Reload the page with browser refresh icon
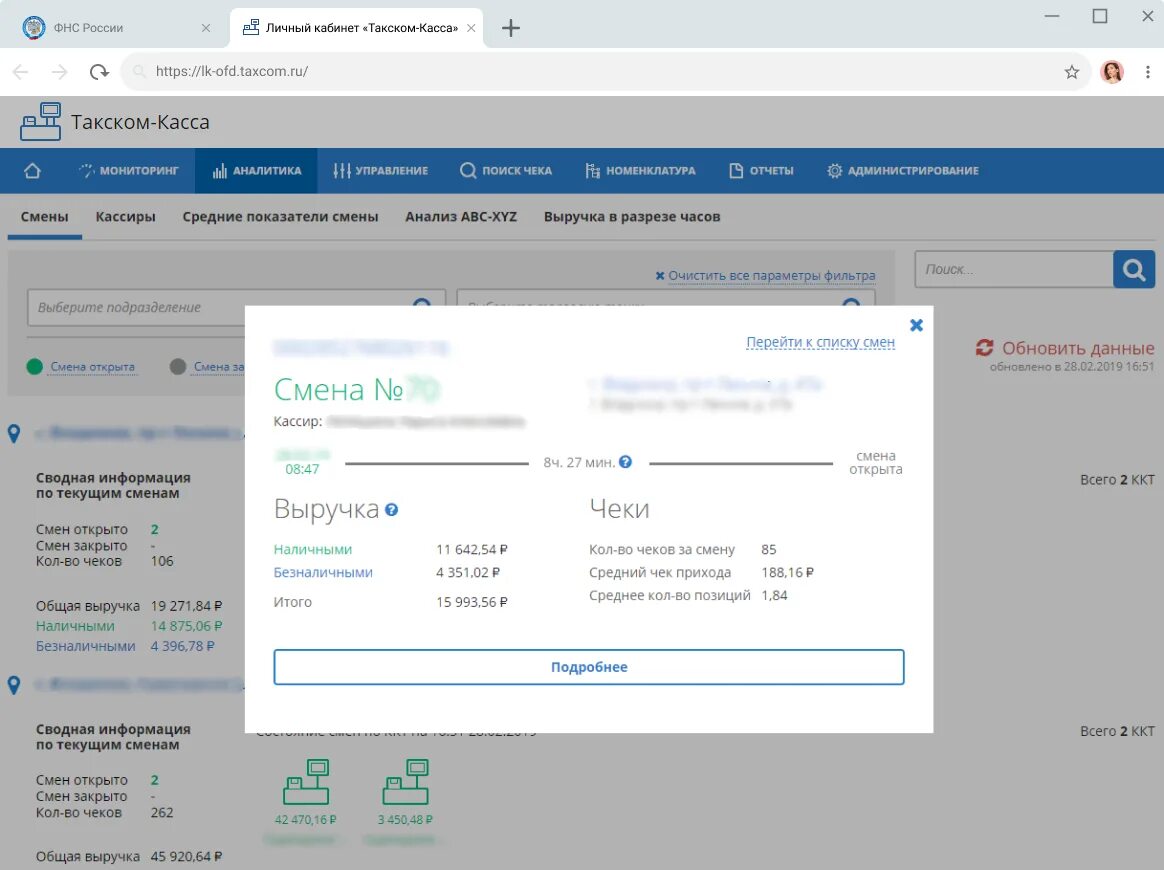The width and height of the screenshot is (1164, 870). (99, 71)
